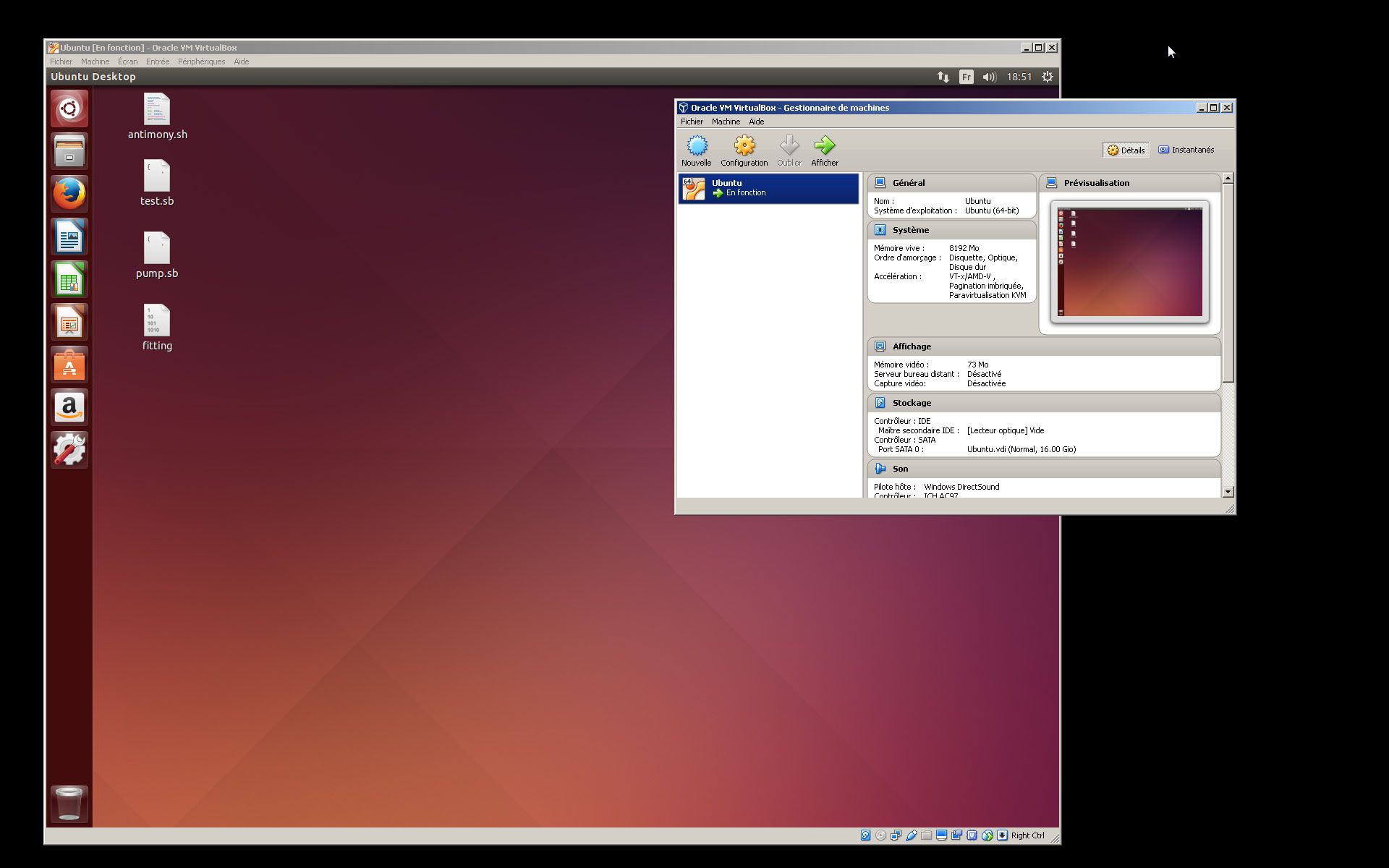Screen dimensions: 1389x868
Task: Select antimony.sh file on Ubuntu desktop
Action: [x=157, y=116]
